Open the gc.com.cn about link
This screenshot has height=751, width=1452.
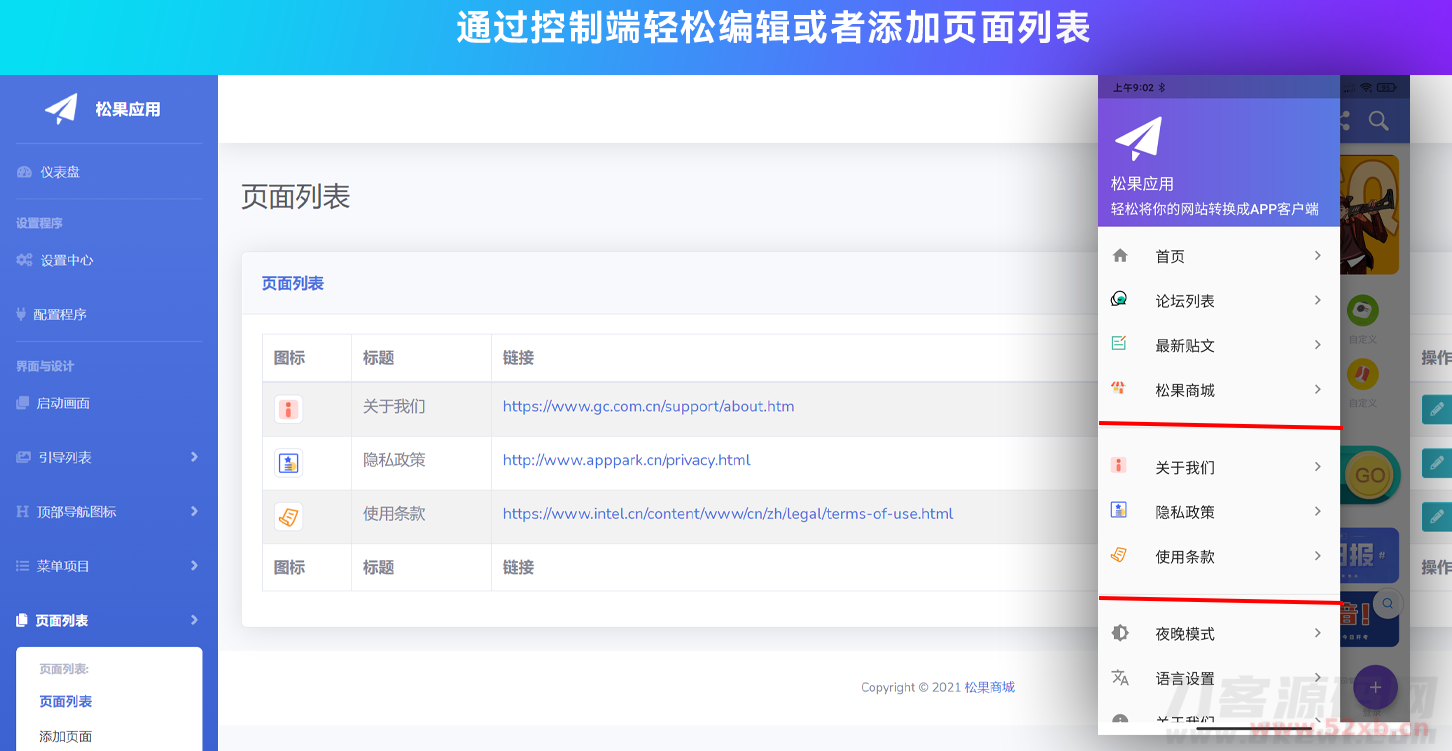pos(648,406)
